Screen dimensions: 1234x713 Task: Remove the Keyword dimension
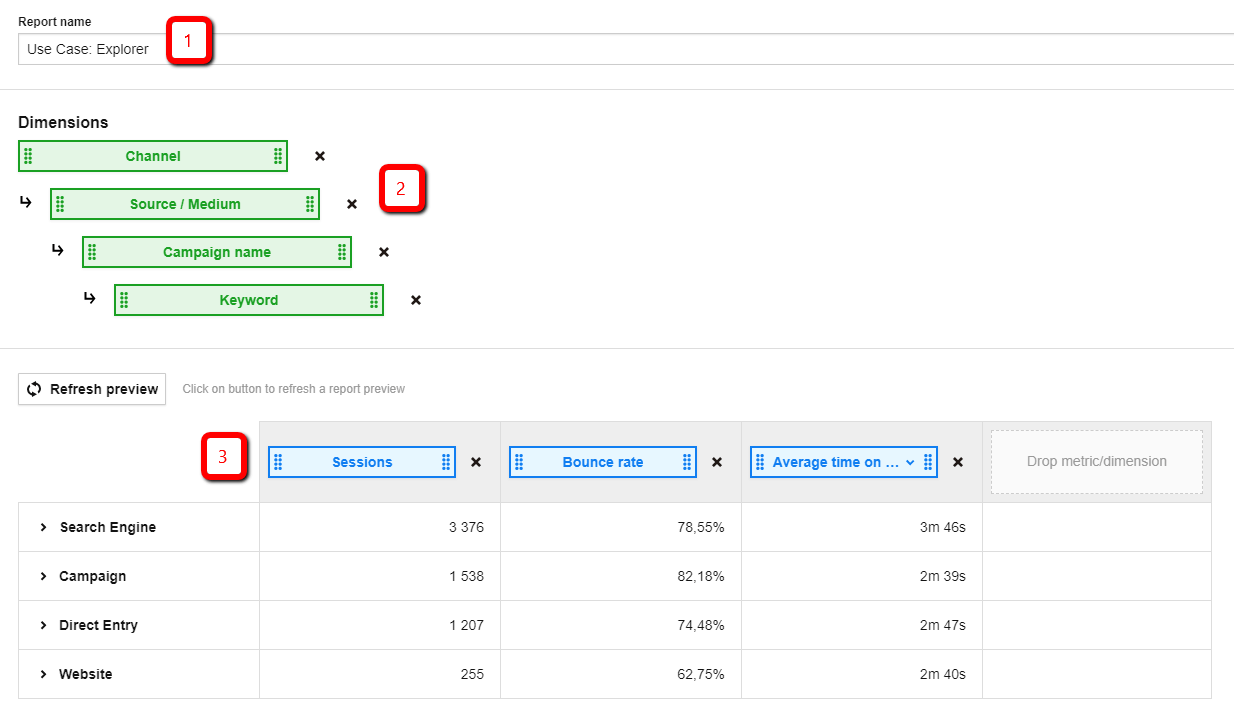(x=416, y=300)
